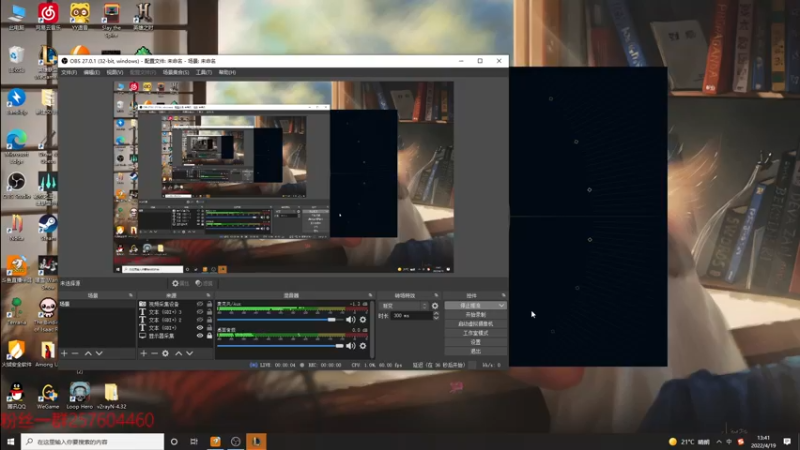
Task: Open the Loop Hero desktop shortcut
Action: tap(80, 395)
